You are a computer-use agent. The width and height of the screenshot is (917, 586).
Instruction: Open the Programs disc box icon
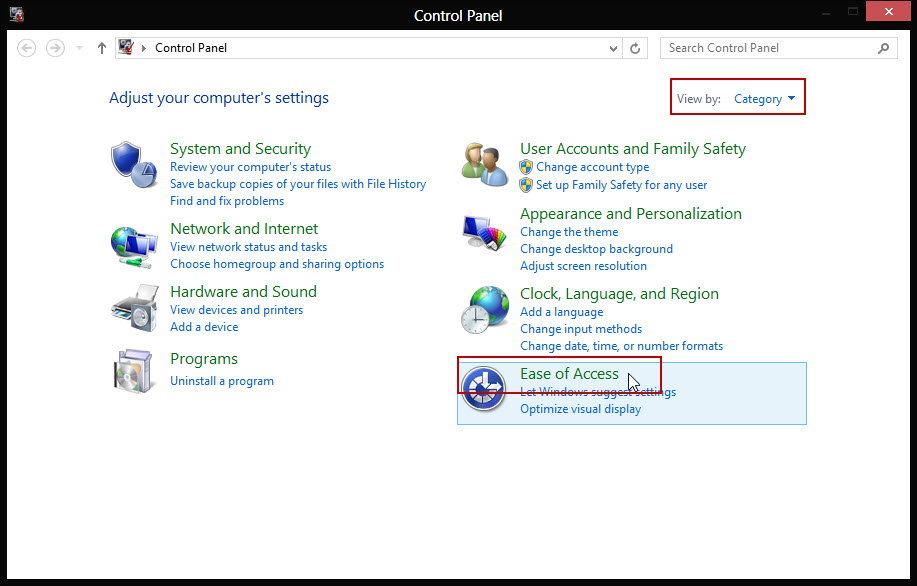(135, 371)
